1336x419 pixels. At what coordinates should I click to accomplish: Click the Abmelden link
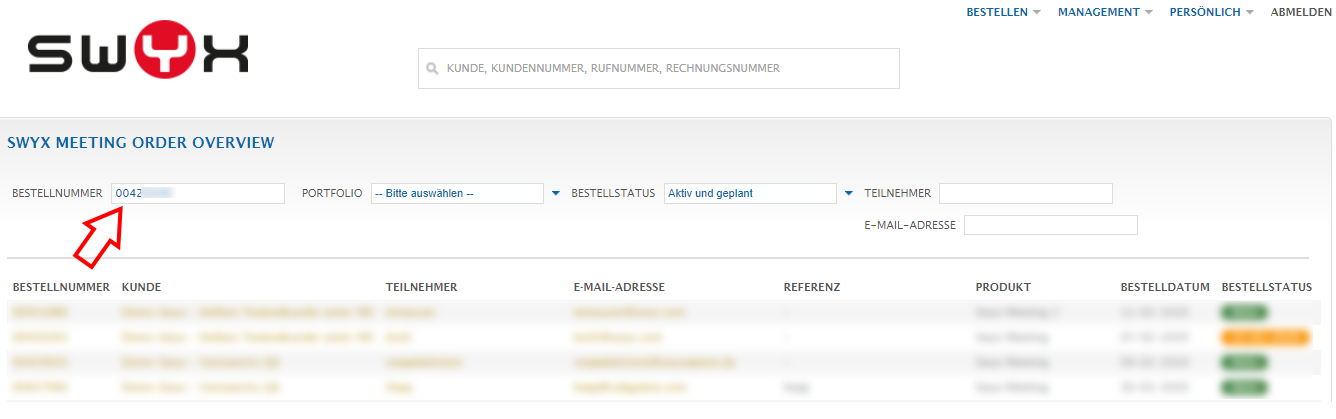pyautogui.click(x=1300, y=12)
